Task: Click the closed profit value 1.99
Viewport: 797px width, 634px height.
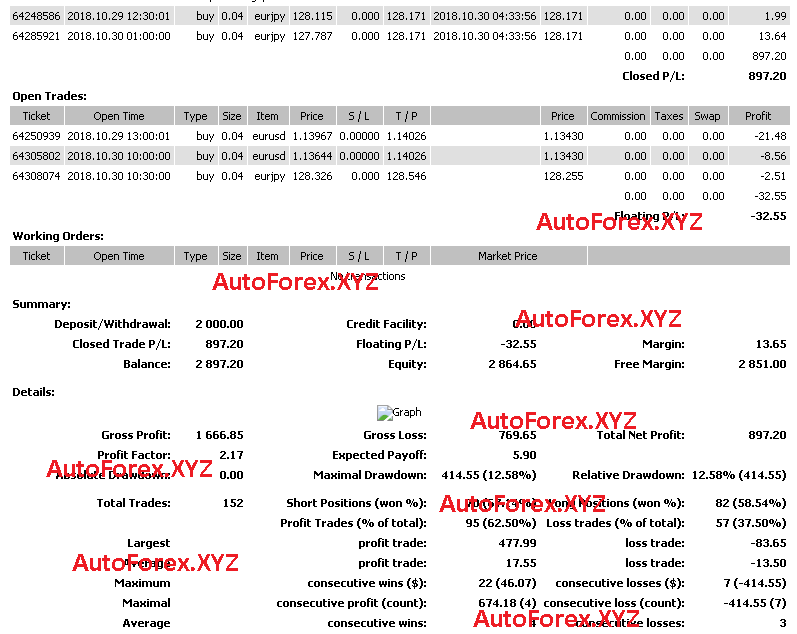Action: [x=775, y=16]
